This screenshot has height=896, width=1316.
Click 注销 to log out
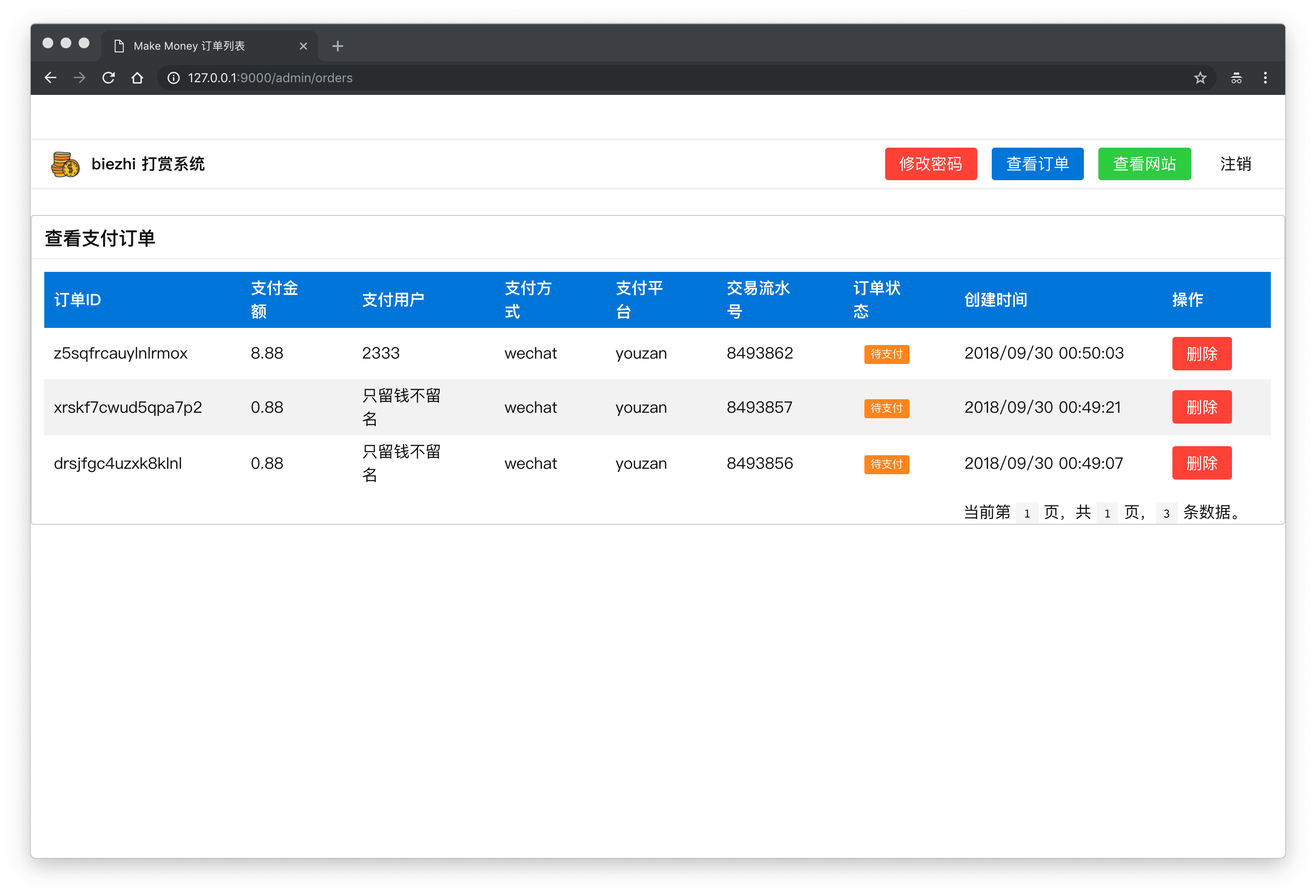coord(1235,163)
